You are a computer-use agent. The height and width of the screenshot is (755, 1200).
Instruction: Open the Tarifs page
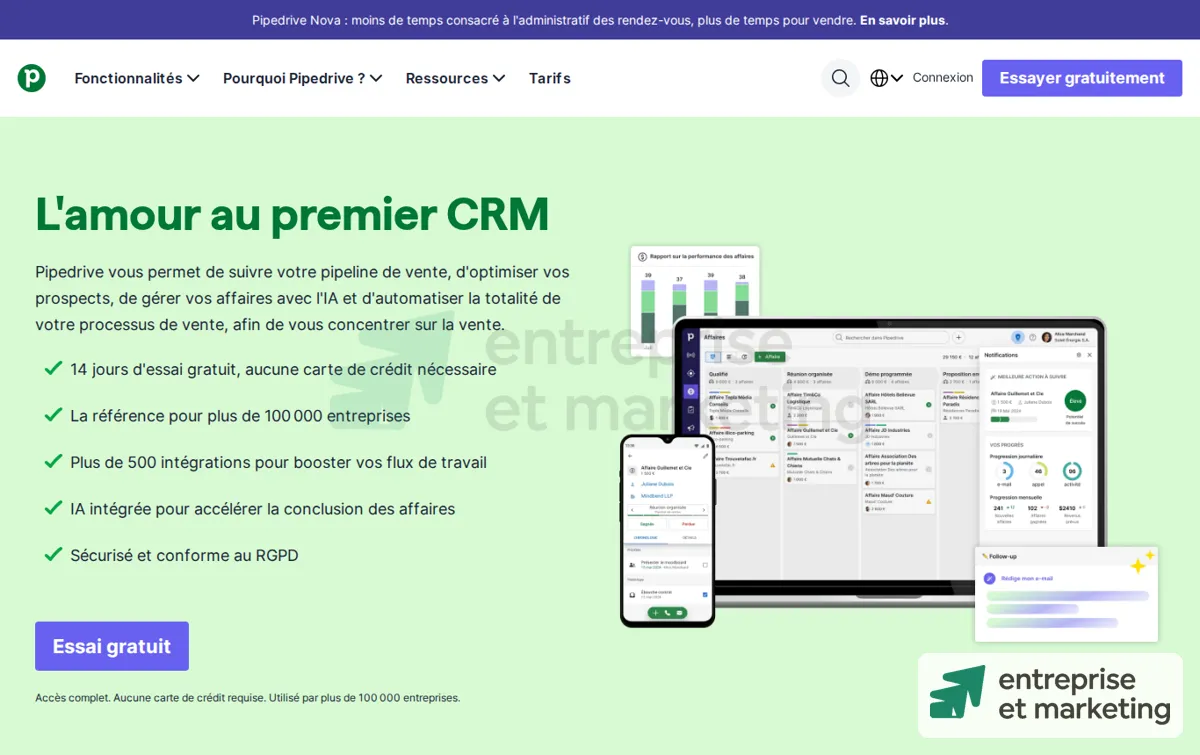pyautogui.click(x=549, y=78)
